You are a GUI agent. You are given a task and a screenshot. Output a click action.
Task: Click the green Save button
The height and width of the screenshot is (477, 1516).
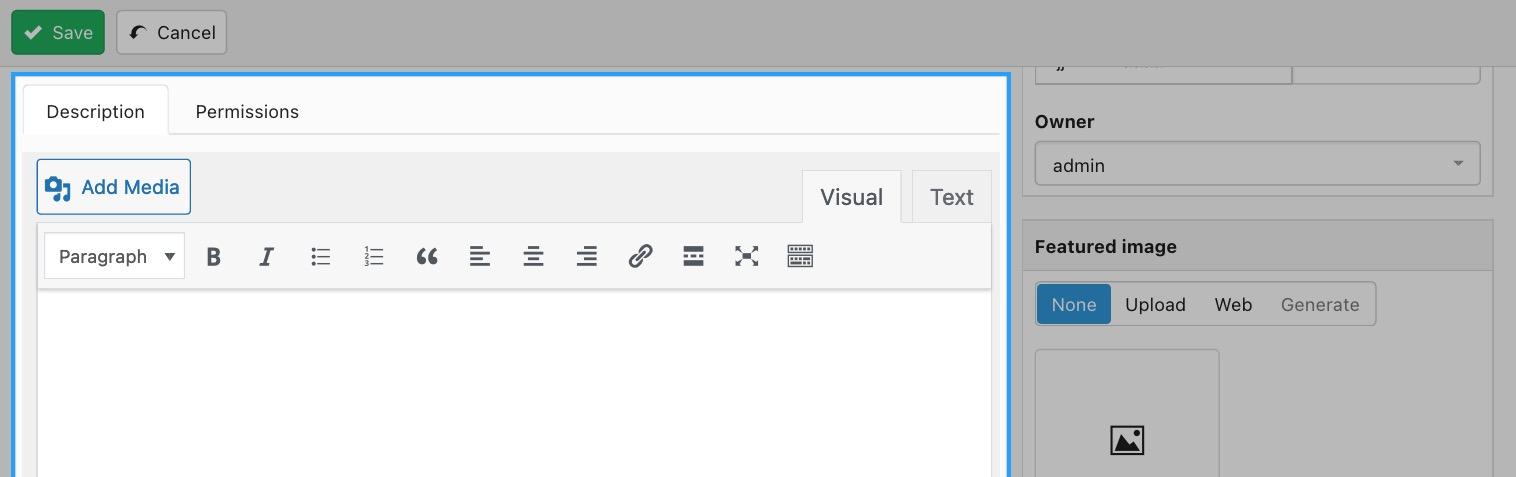point(58,32)
